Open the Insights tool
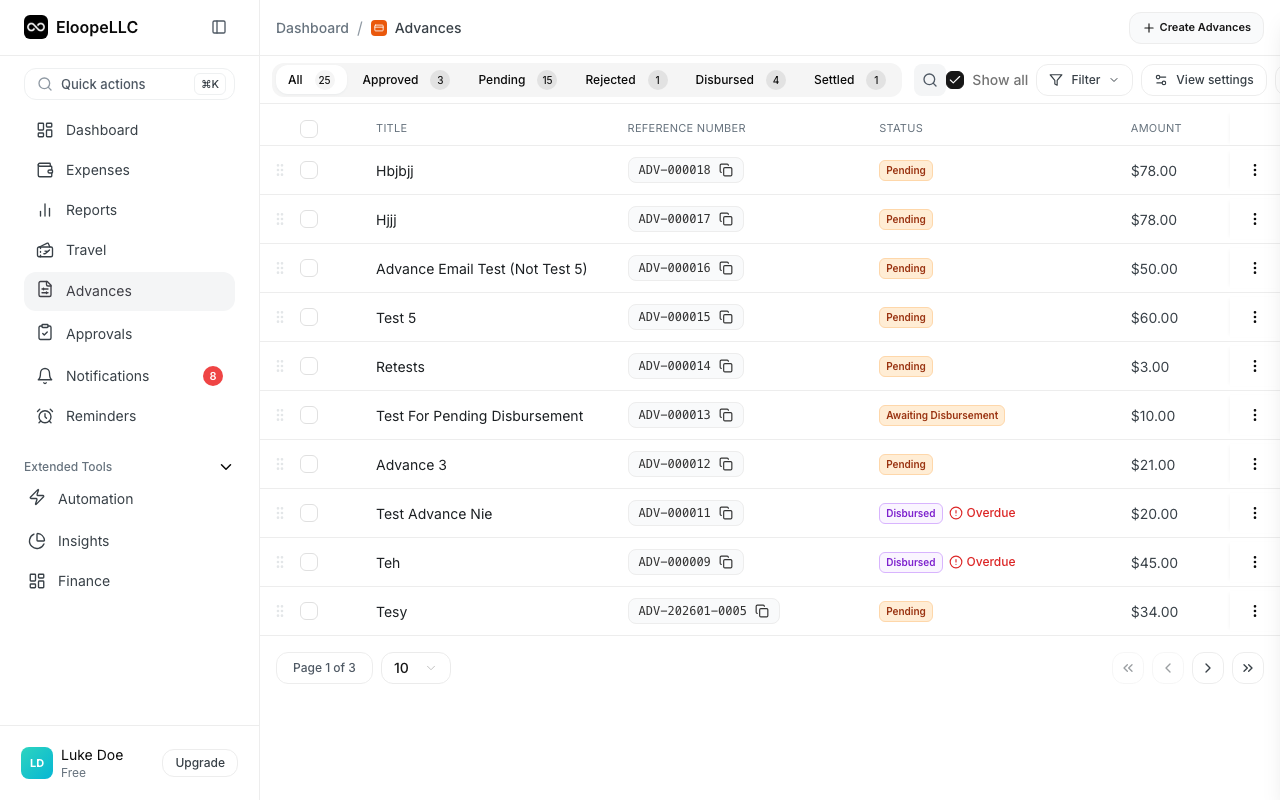This screenshot has width=1280, height=800. click(82, 540)
